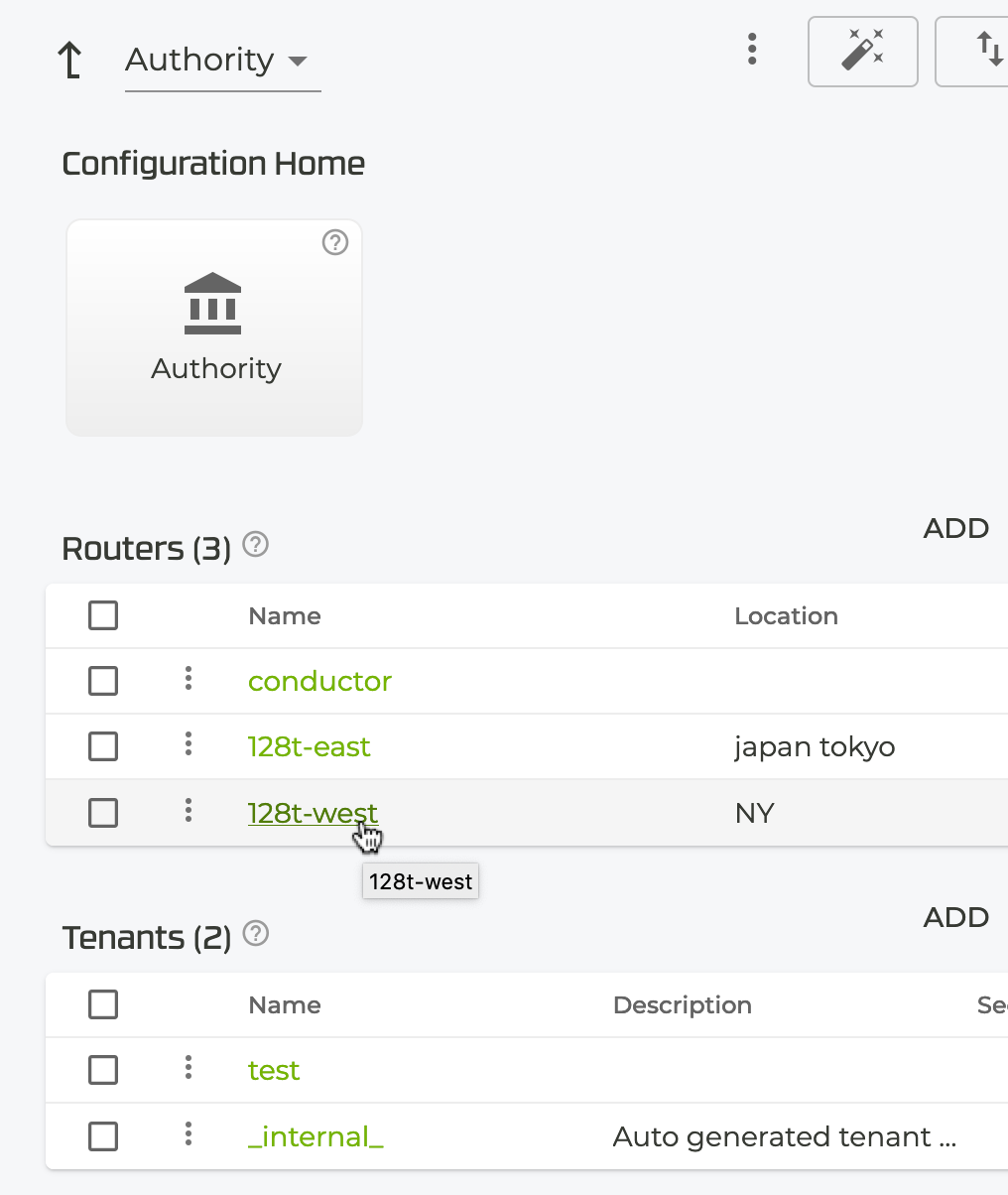Click ADD in the Routers section
Image resolution: width=1008 pixels, height=1195 pixels.
click(955, 528)
